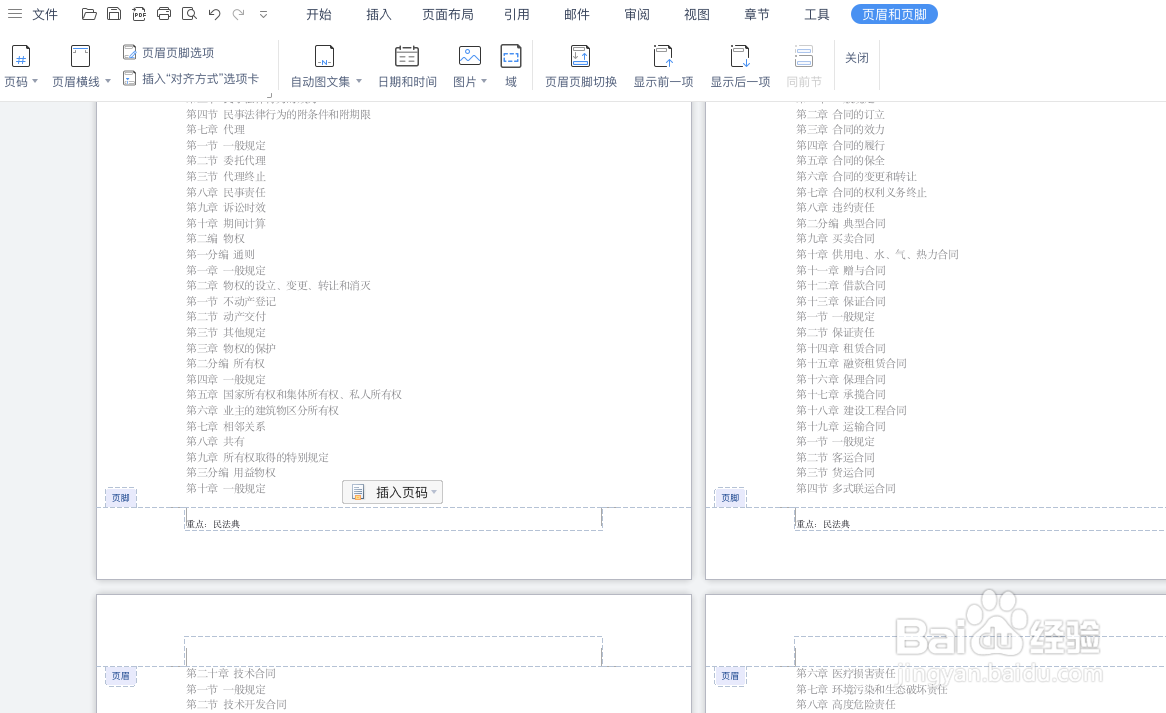This screenshot has width=1166, height=713.
Task: Click the 页眉 label on lower-right page
Action: (x=730, y=676)
